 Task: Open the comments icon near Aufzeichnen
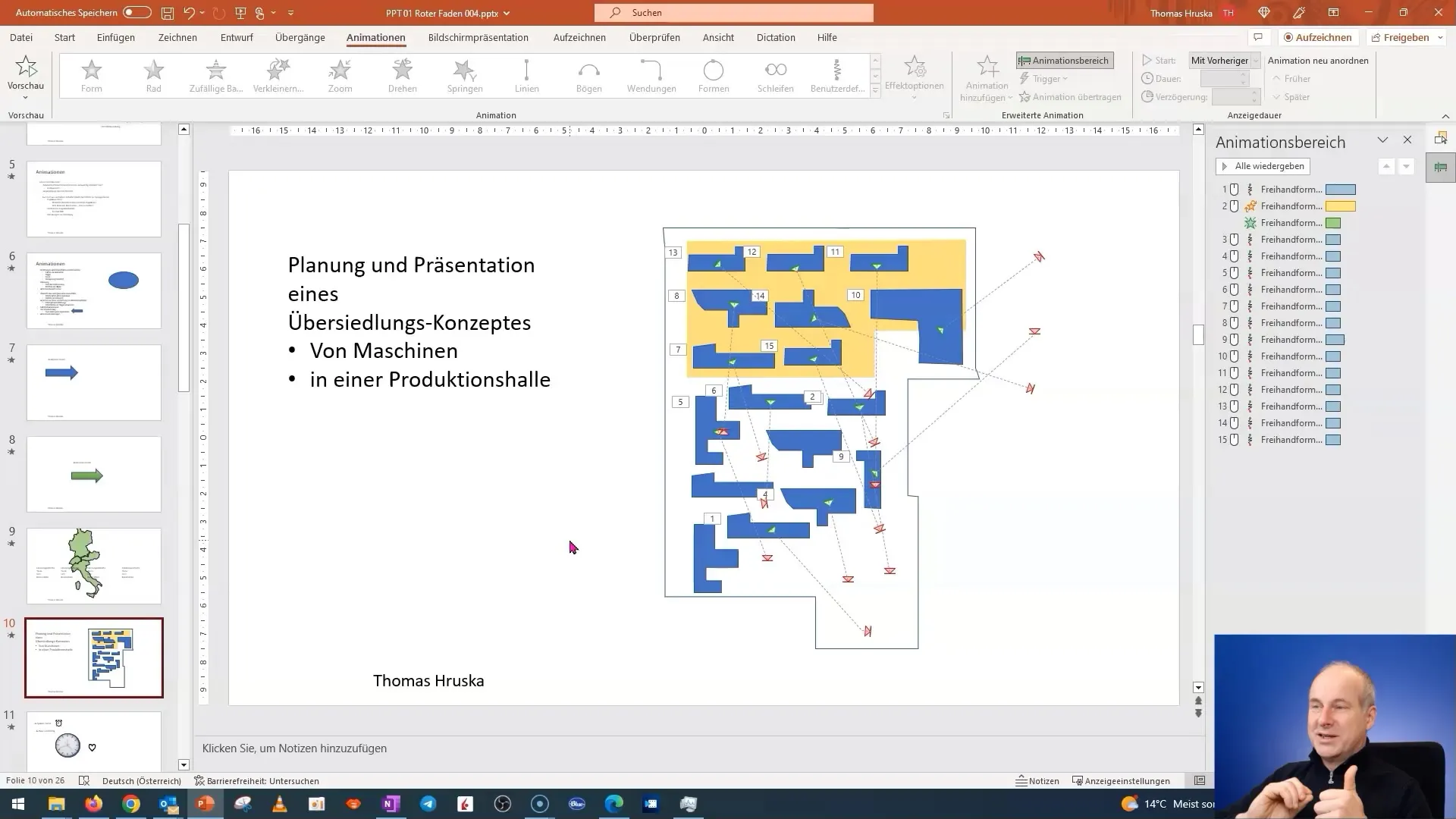[1258, 37]
